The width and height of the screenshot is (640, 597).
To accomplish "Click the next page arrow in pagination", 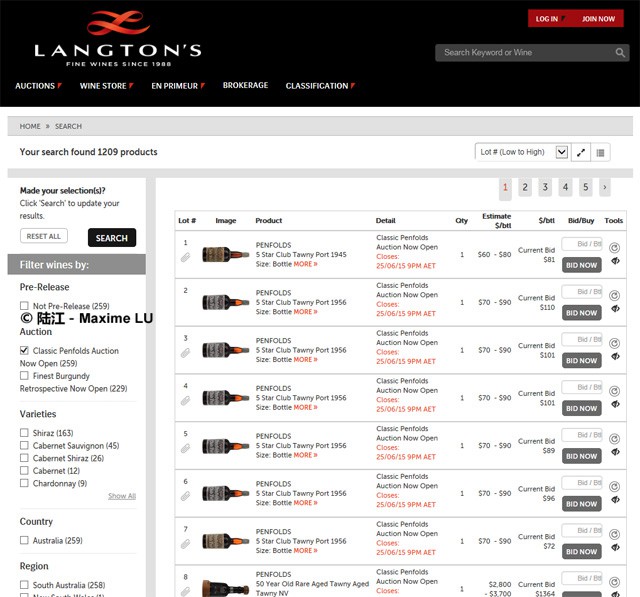I will (x=604, y=187).
